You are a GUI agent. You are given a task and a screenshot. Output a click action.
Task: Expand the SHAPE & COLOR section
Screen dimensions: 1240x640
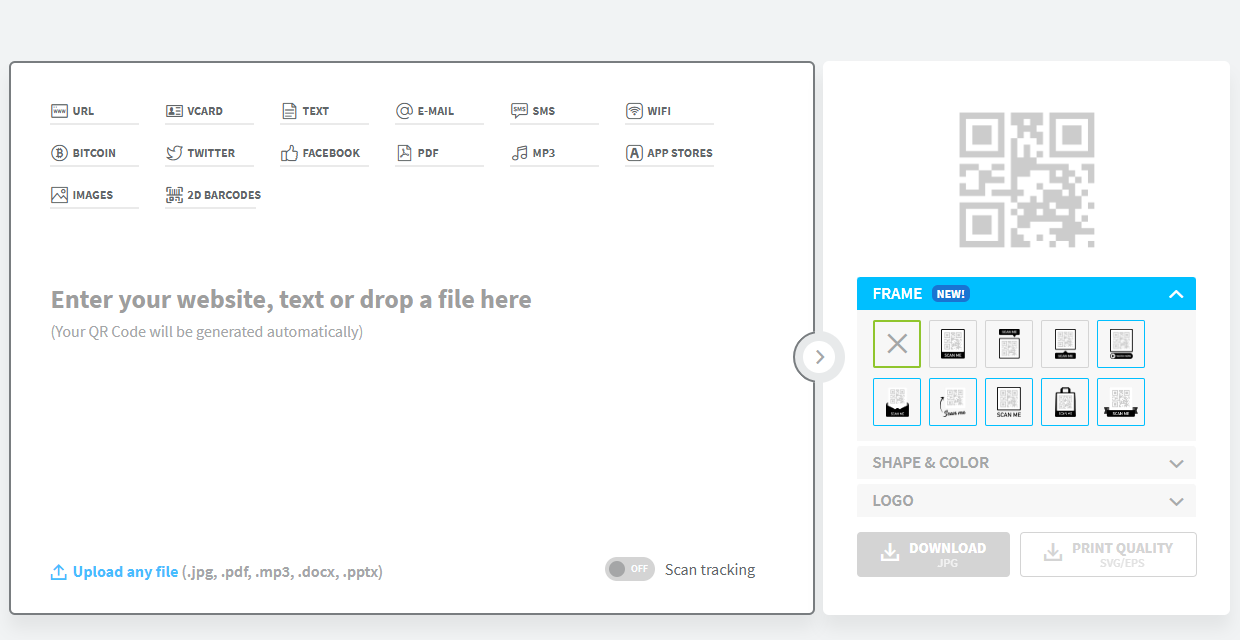[1026, 463]
